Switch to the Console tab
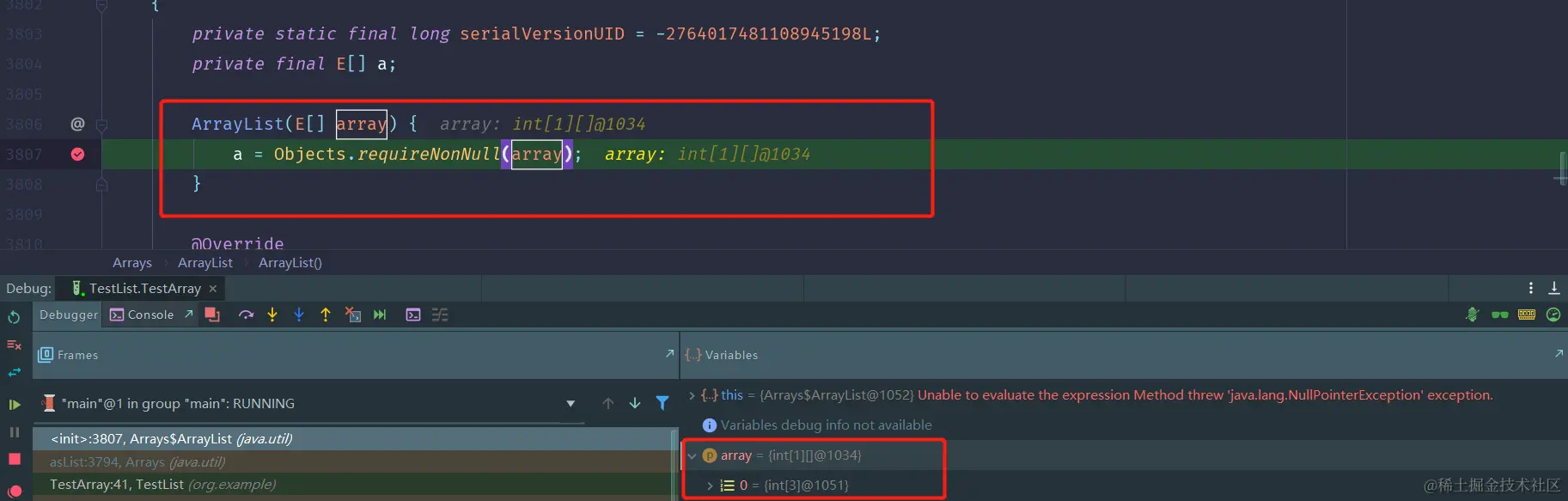The width and height of the screenshot is (1568, 501). (x=142, y=315)
